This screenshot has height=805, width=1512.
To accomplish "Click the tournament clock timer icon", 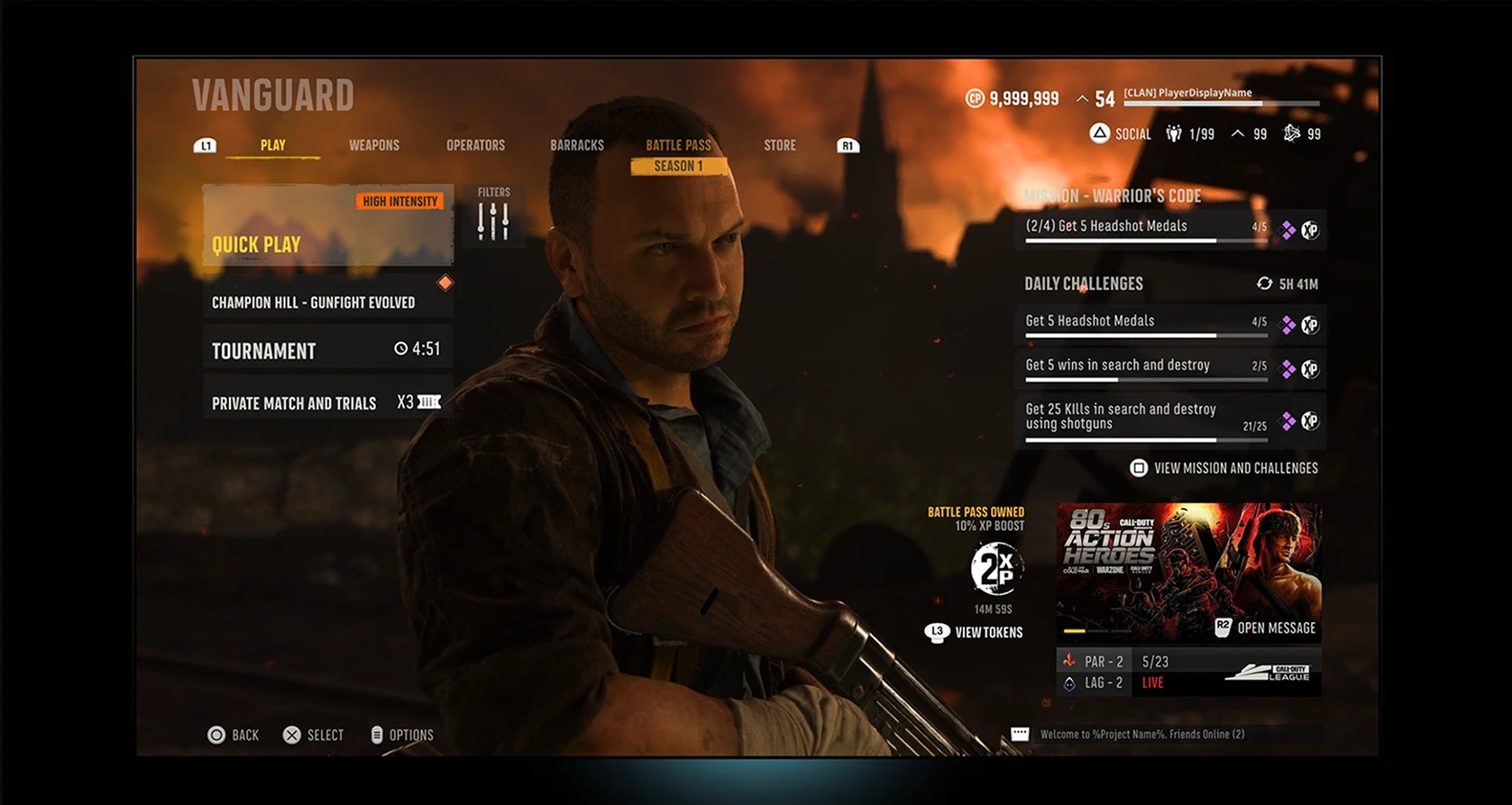I will click(x=401, y=349).
